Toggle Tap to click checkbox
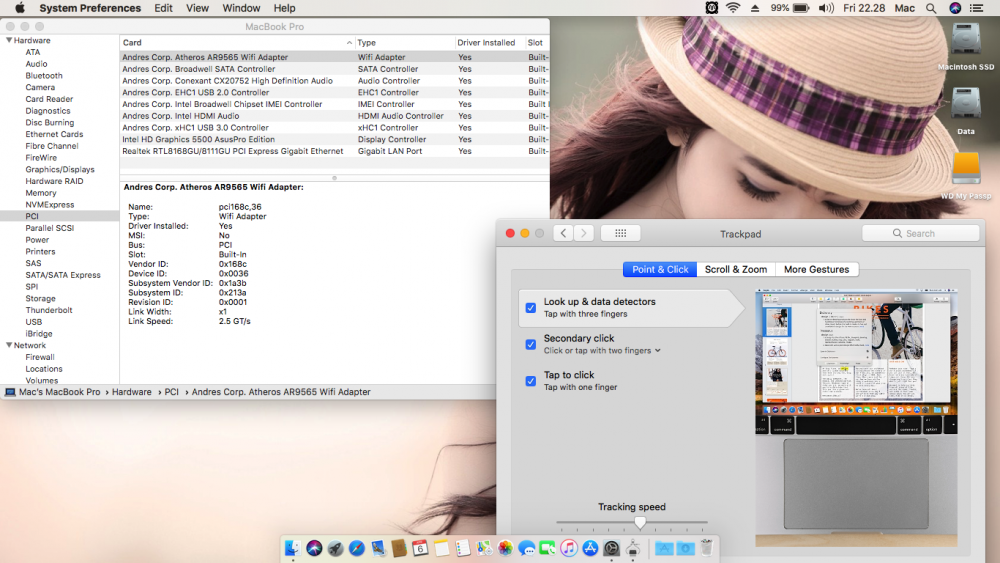This screenshot has height=563, width=1000. (x=531, y=381)
